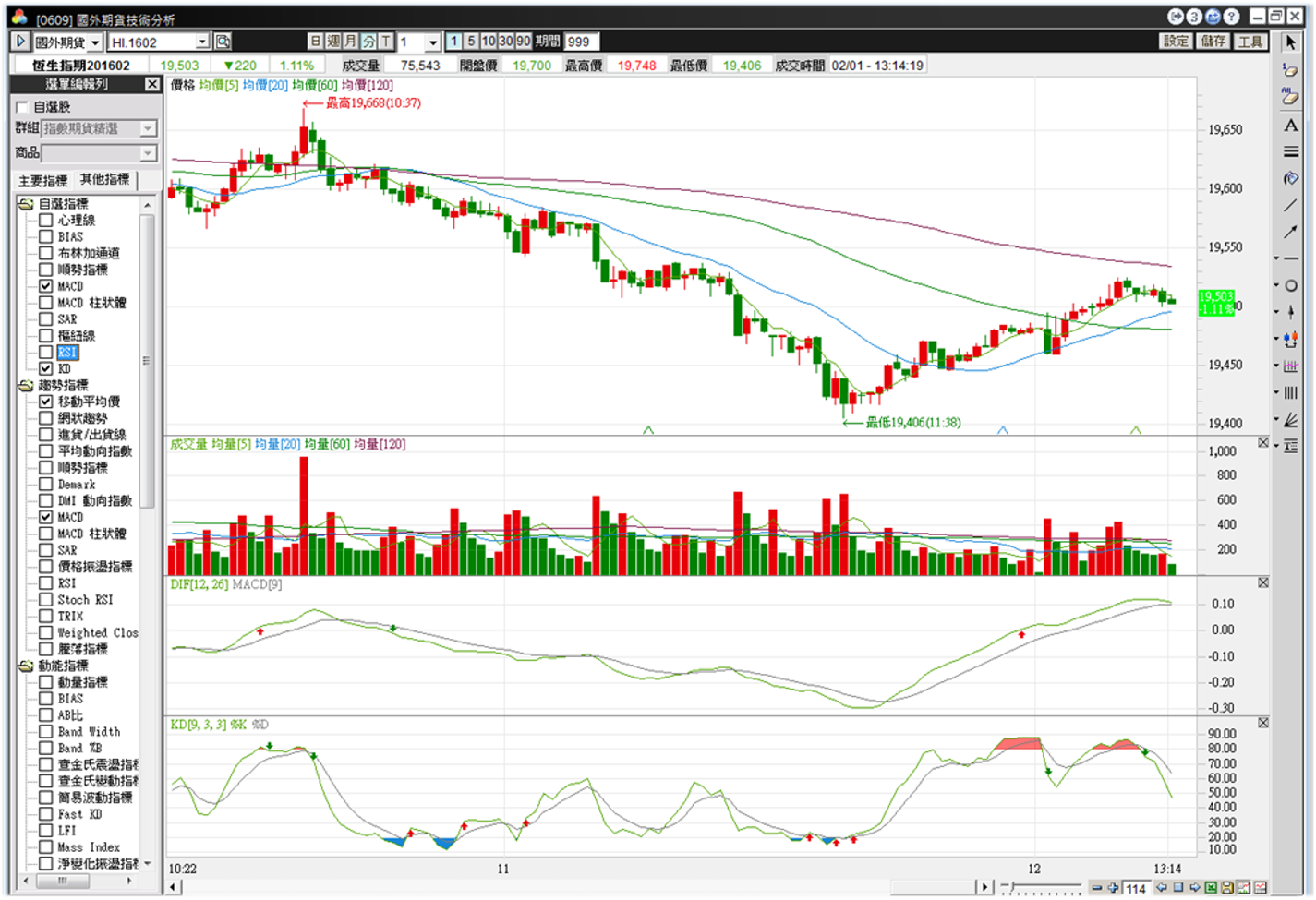1316x900 pixels.
Task: Open the HI.1602 symbol dropdown
Action: tap(202, 42)
